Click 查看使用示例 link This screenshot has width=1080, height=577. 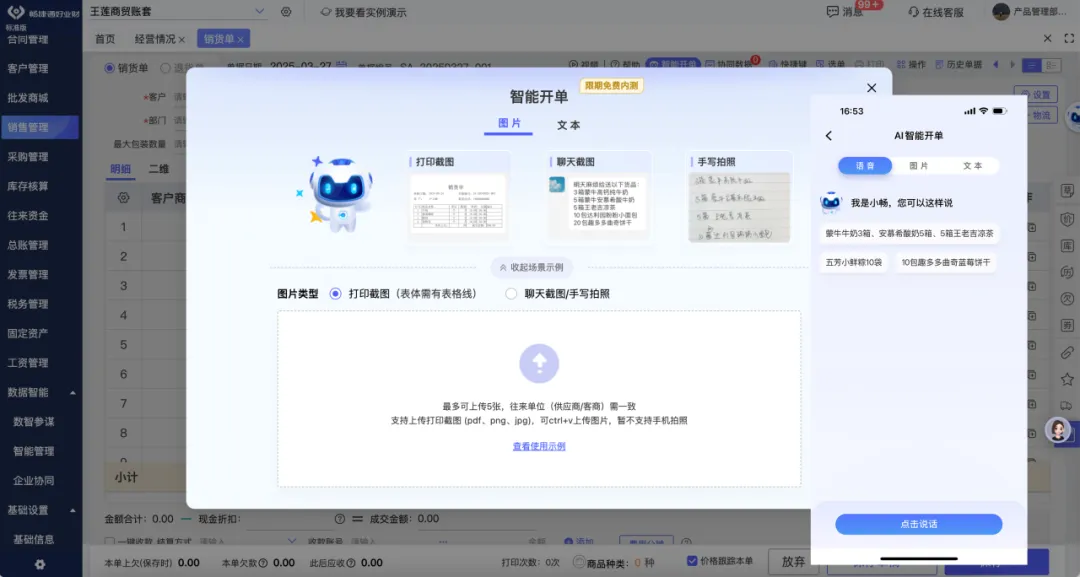tap(539, 447)
